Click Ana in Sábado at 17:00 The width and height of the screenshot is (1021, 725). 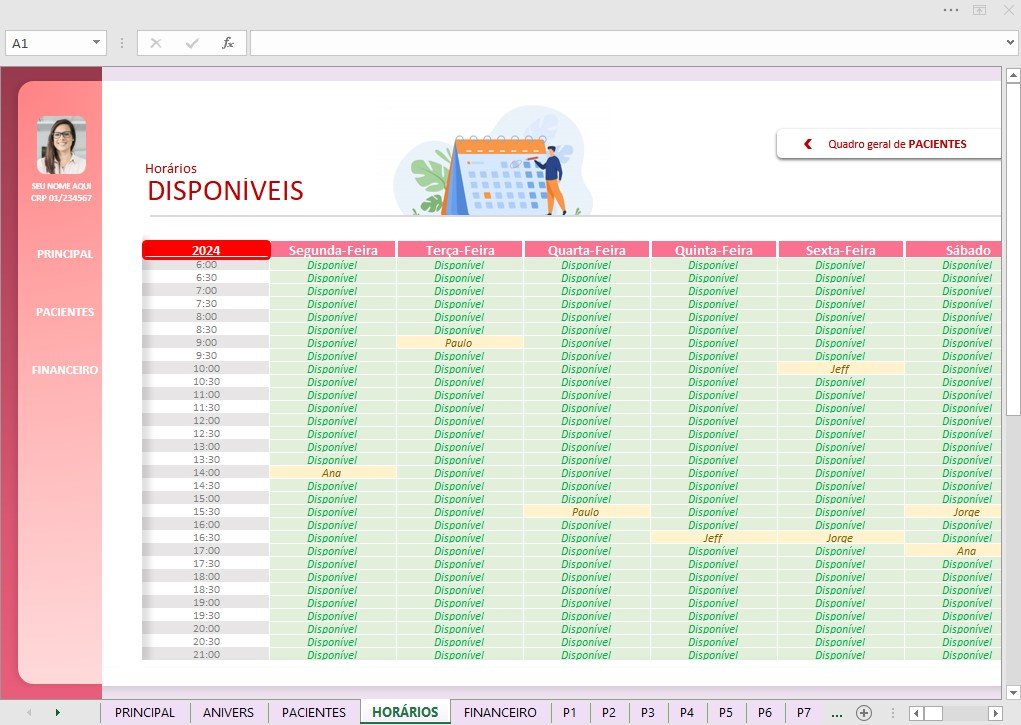pos(953,551)
